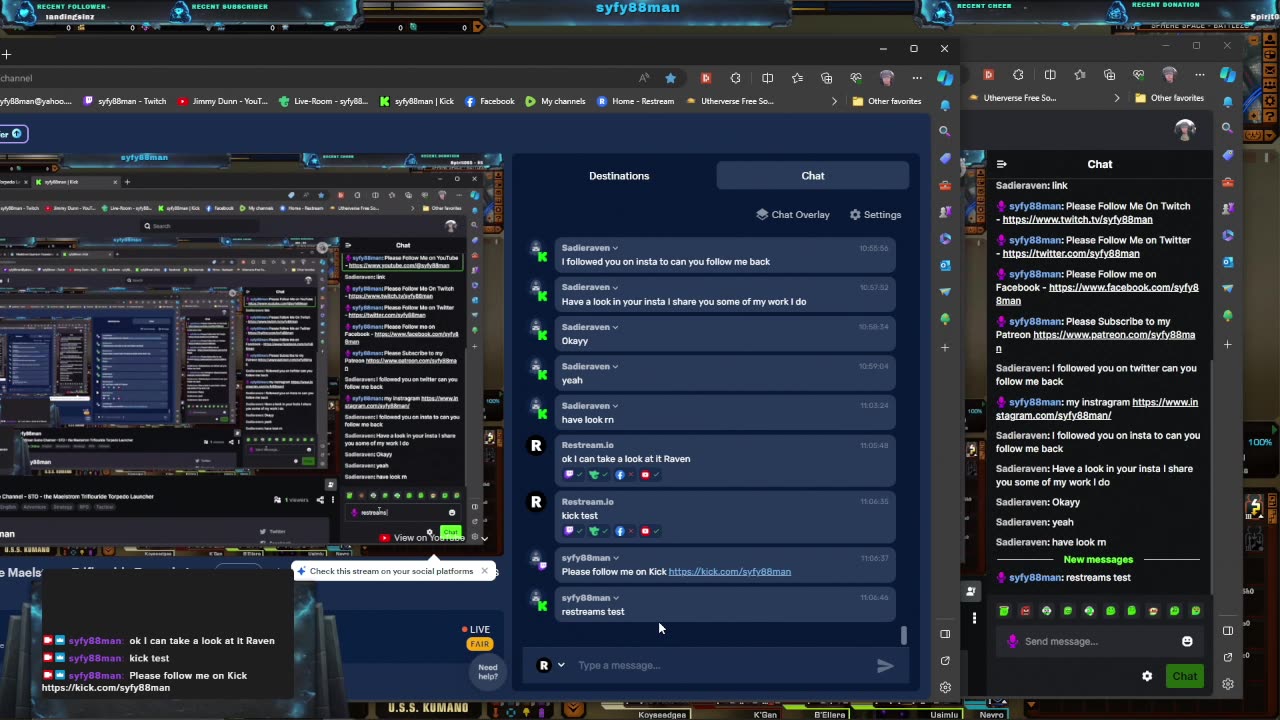Open the Outlook icon in browser sidebar
Viewport: 1280px width, 720px height.
tap(945, 265)
